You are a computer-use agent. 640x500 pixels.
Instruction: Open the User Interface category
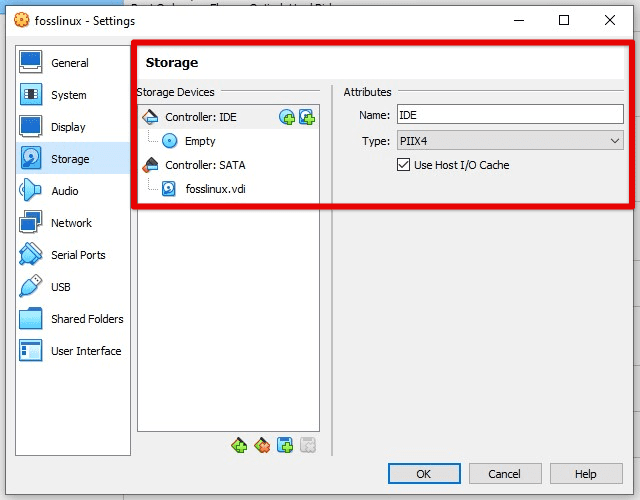73,351
